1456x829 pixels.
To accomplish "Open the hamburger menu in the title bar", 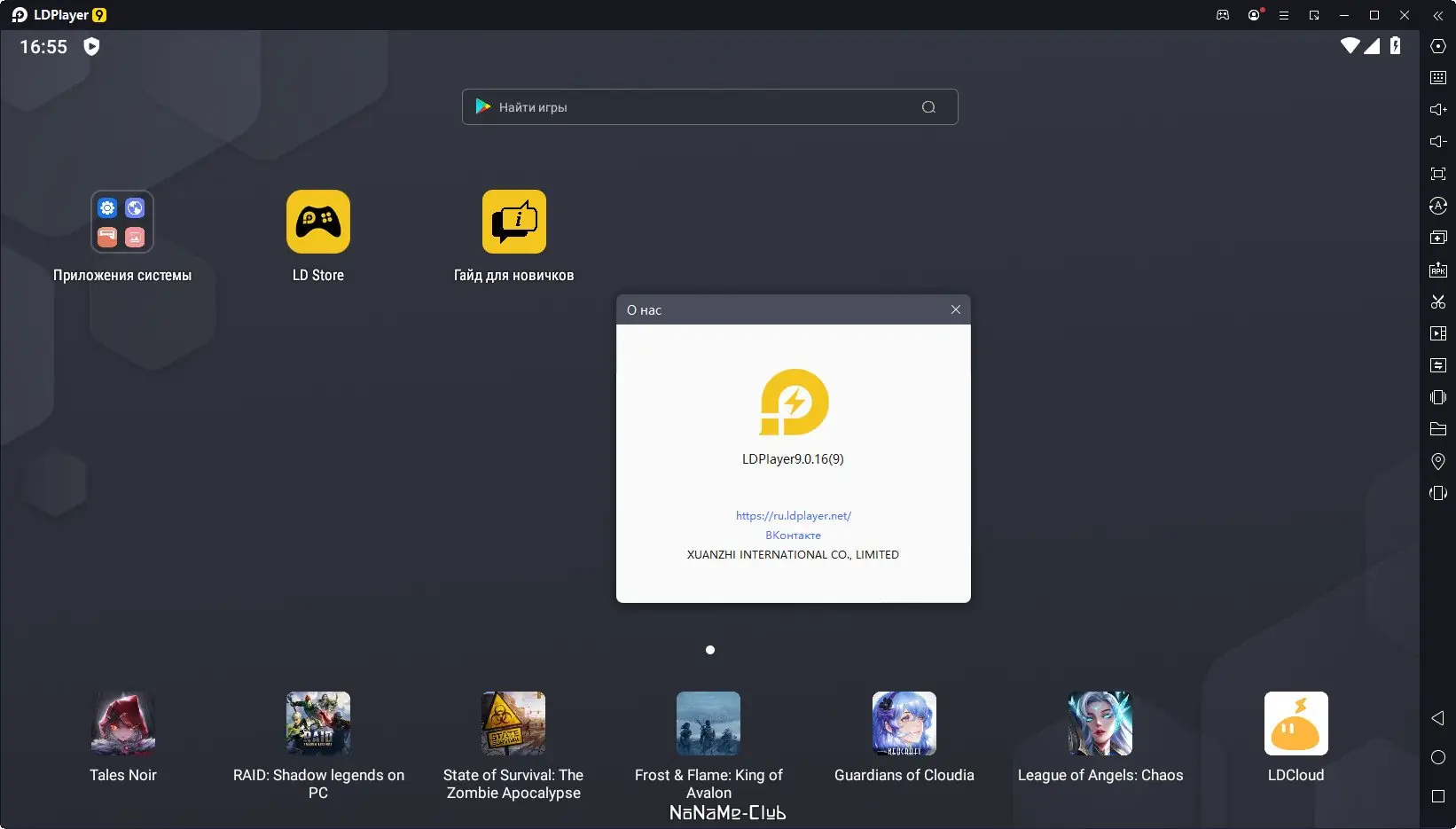I will click(x=1283, y=15).
